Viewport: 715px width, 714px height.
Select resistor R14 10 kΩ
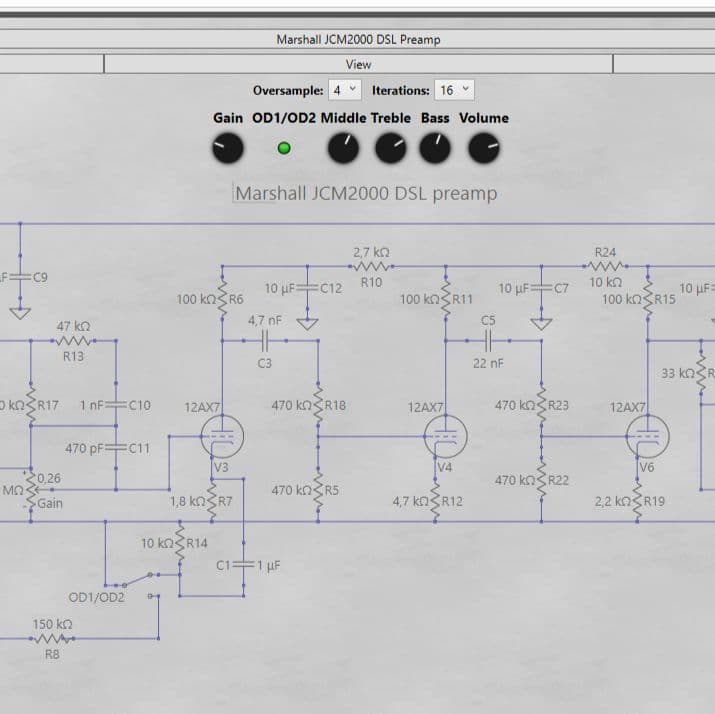tap(180, 543)
